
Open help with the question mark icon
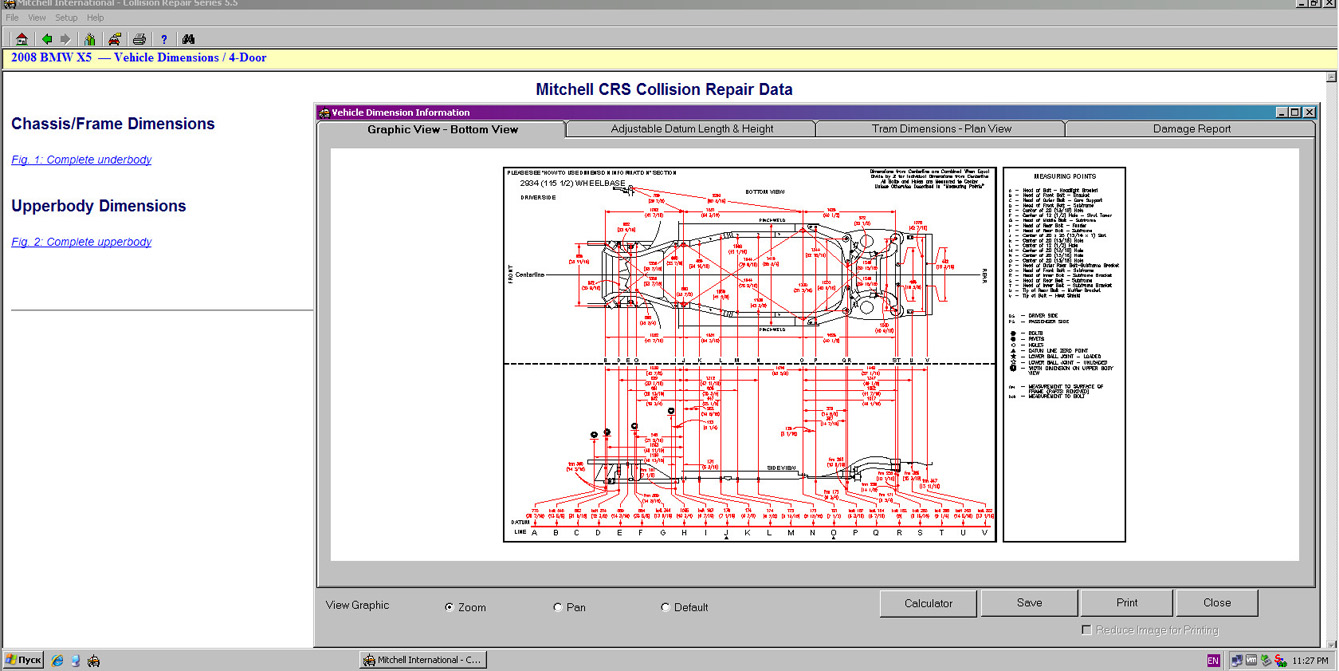point(164,39)
